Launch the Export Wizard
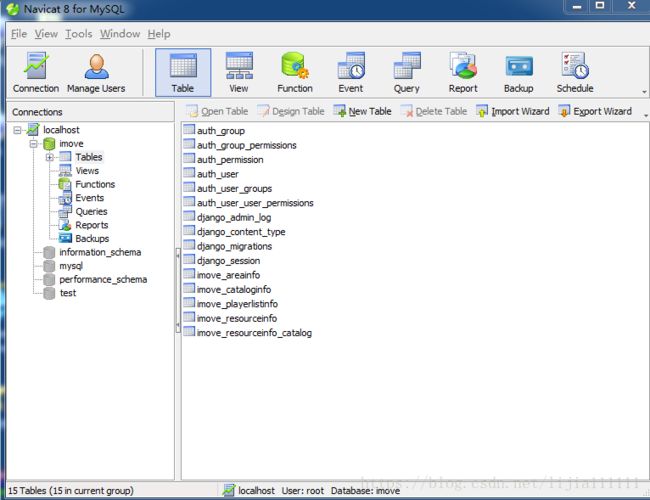The width and height of the screenshot is (650, 500). click(595, 111)
